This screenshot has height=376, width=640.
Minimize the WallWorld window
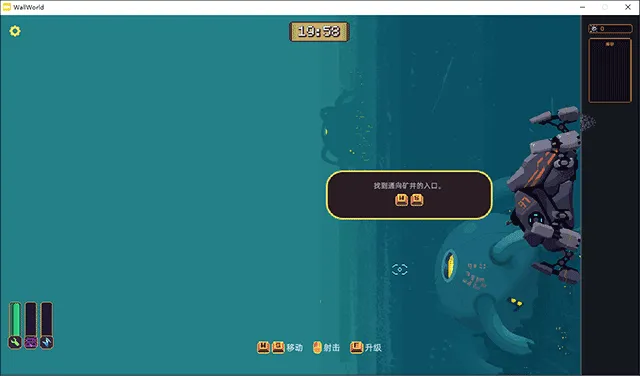pos(582,7)
